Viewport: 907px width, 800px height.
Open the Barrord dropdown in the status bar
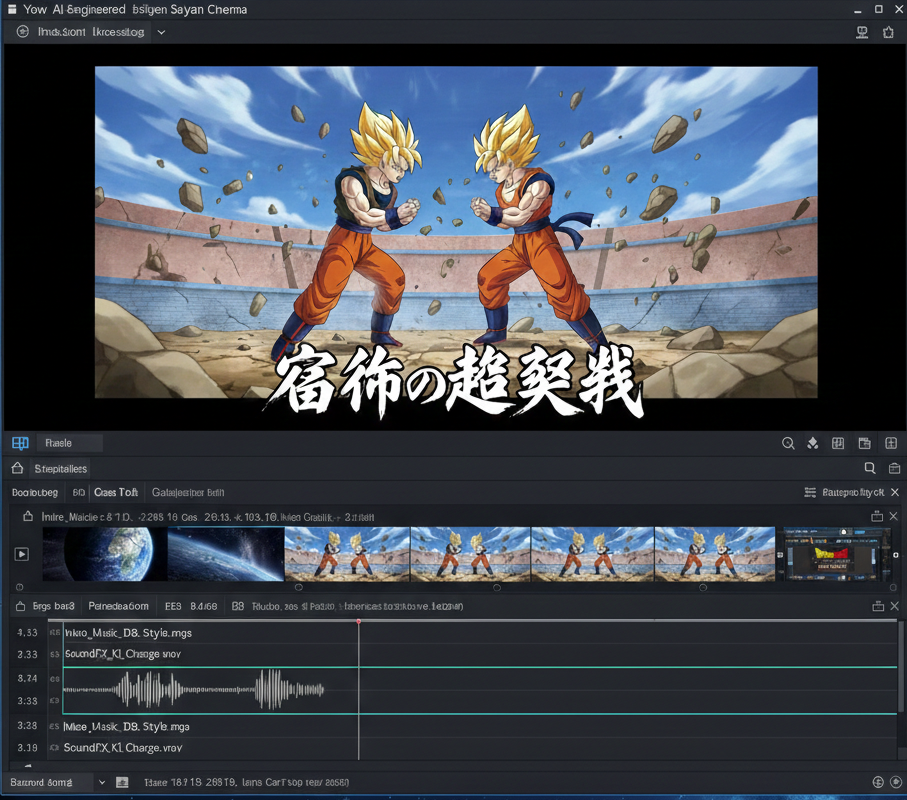point(102,782)
